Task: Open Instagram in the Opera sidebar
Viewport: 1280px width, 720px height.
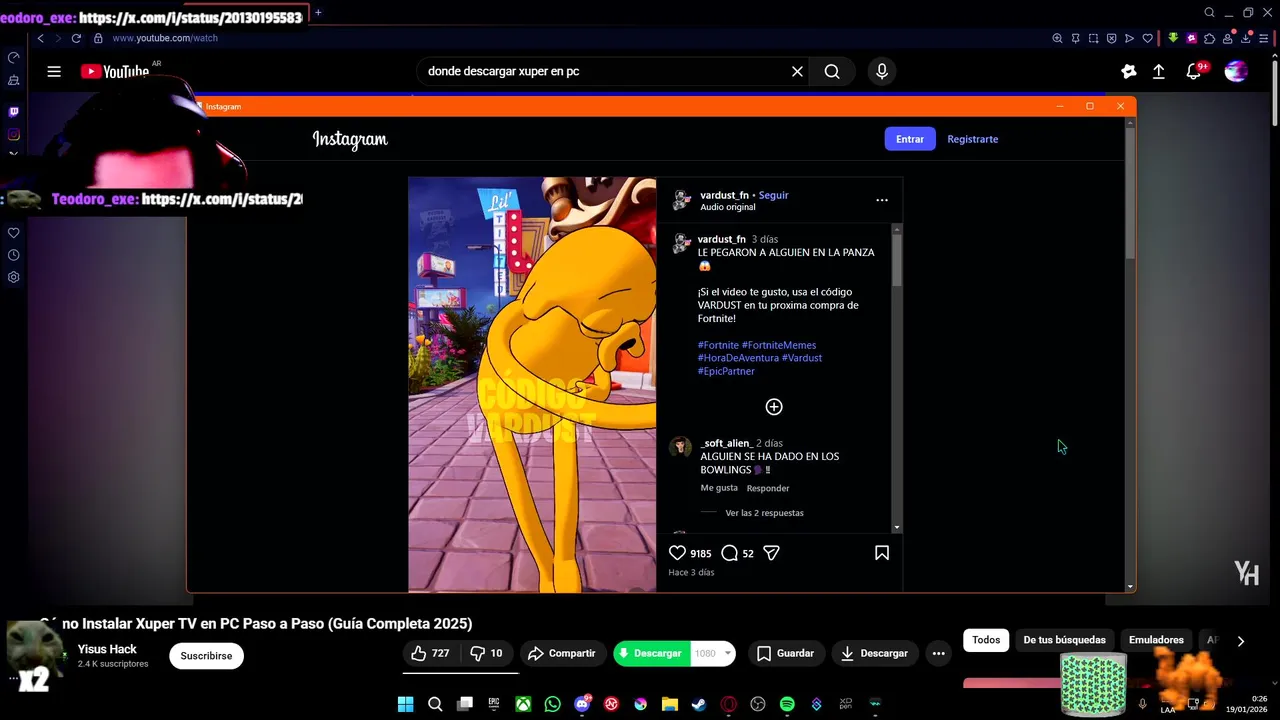Action: click(x=13, y=134)
